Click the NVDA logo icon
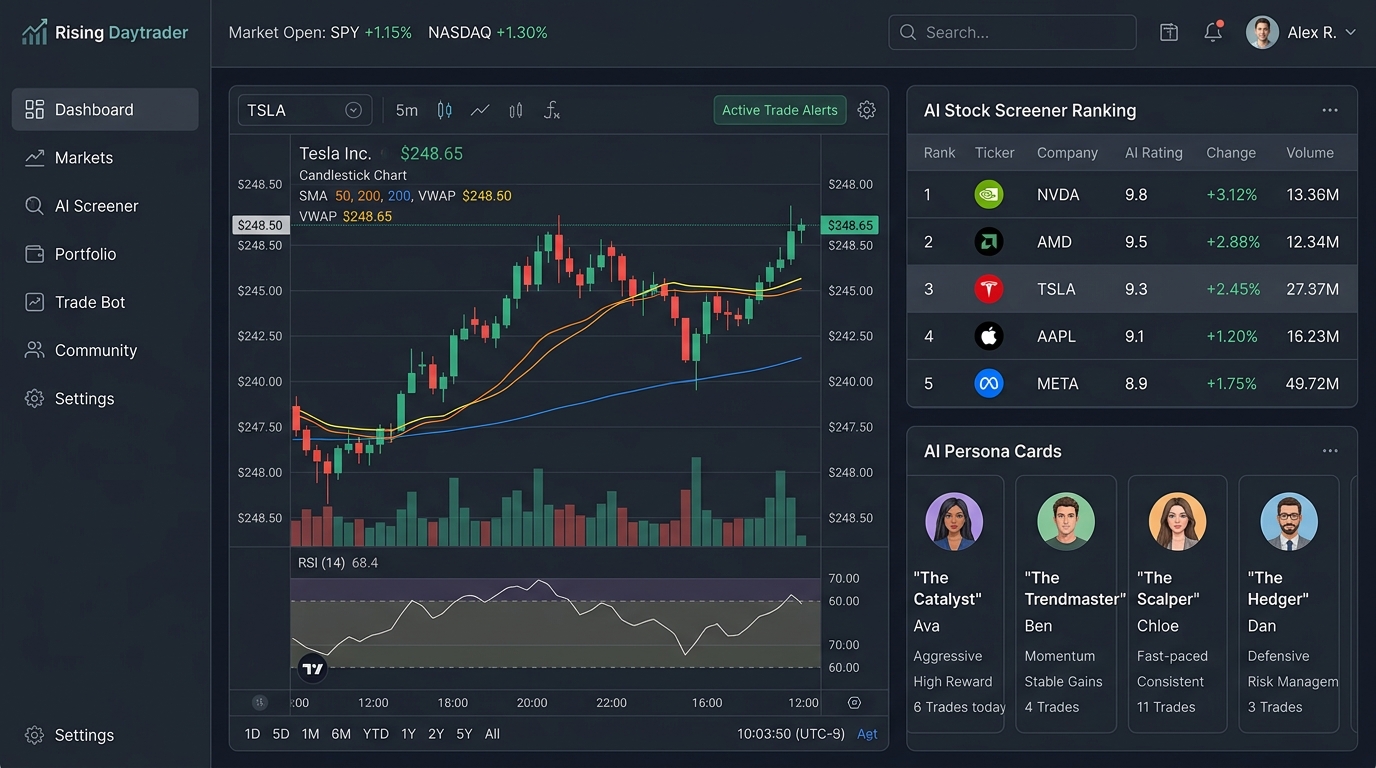1376x768 pixels. tap(989, 195)
